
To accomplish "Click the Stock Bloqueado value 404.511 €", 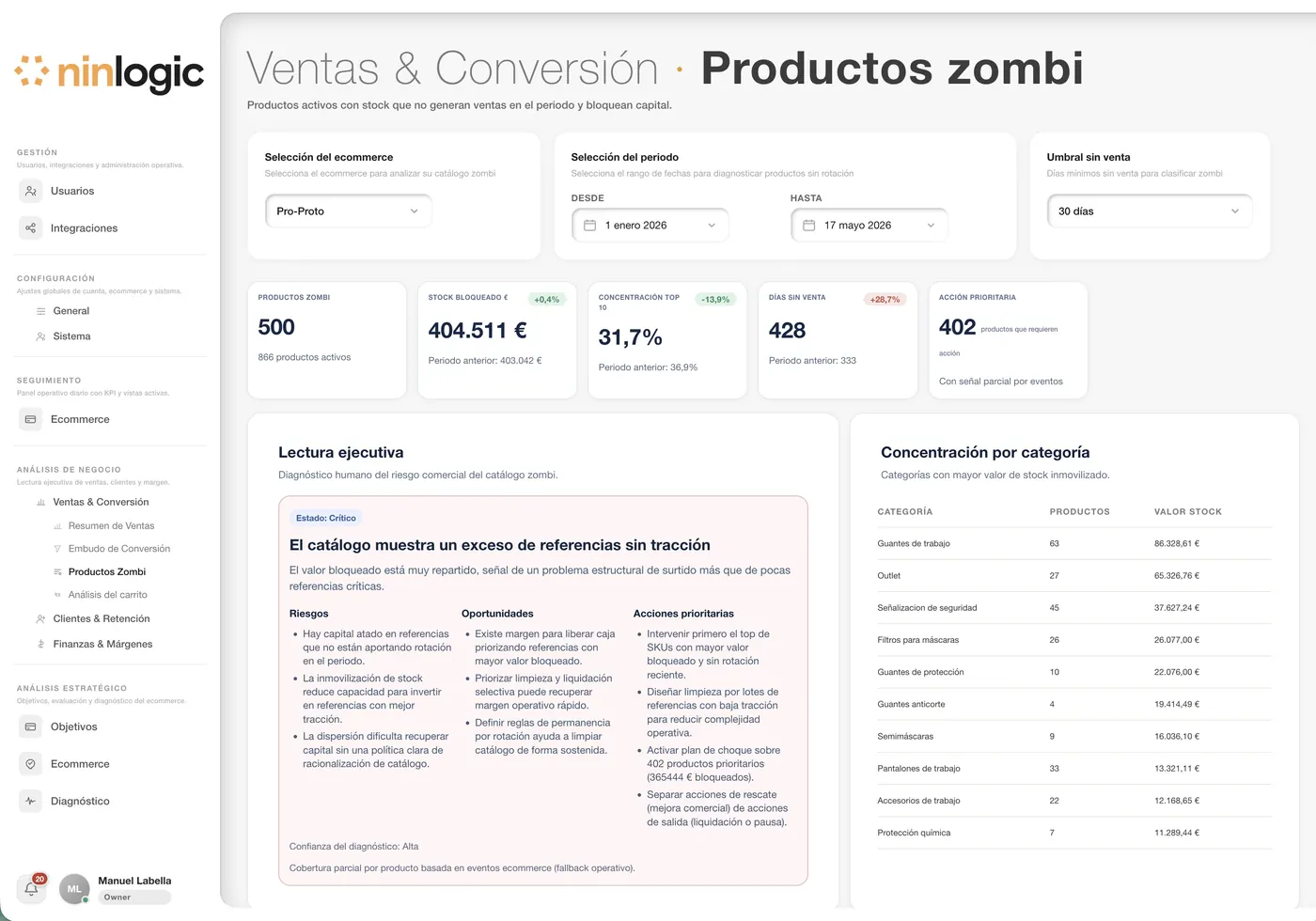I will [x=478, y=331].
